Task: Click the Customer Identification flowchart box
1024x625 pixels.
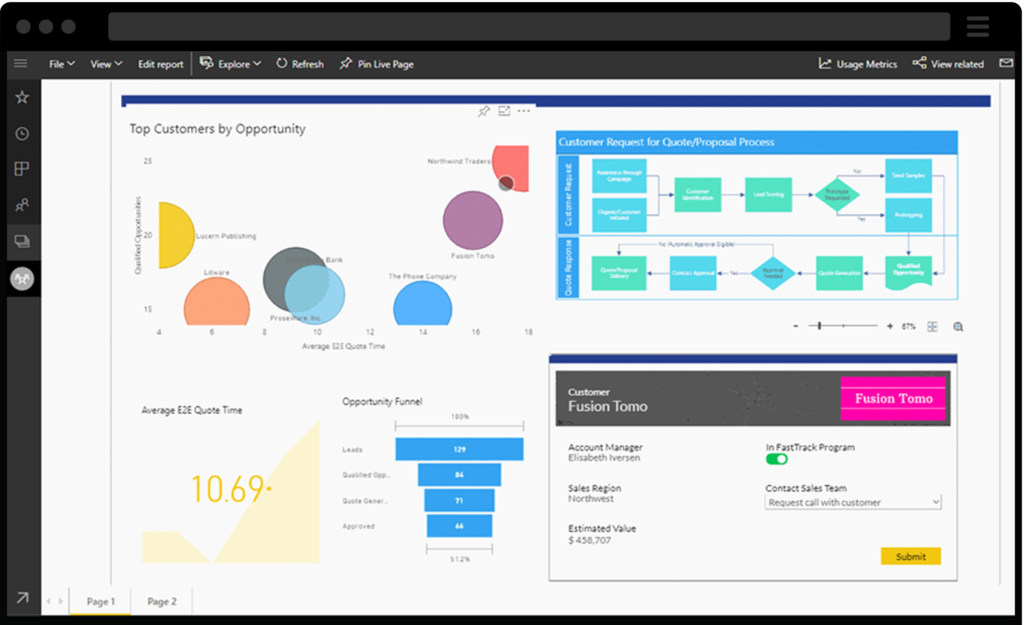Action: pyautogui.click(x=697, y=195)
